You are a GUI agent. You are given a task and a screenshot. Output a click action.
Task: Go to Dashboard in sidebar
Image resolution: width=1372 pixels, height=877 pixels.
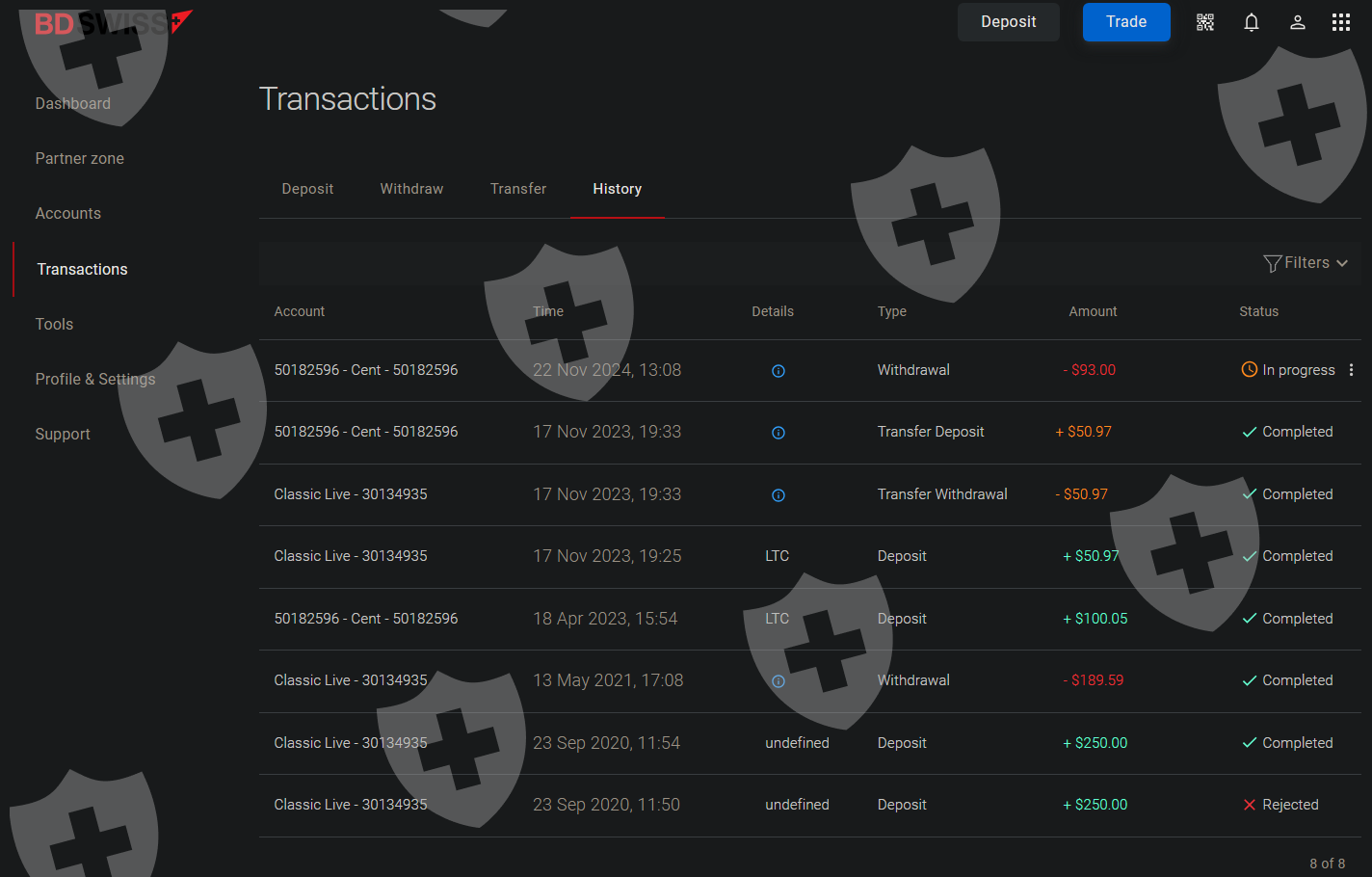pyautogui.click(x=73, y=103)
